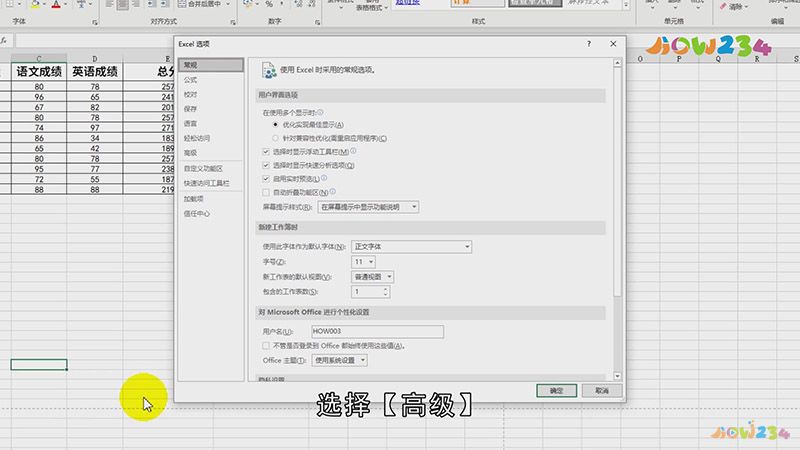
Task: Select 优化实现最佳显示 radio button
Action: pyautogui.click(x=276, y=124)
